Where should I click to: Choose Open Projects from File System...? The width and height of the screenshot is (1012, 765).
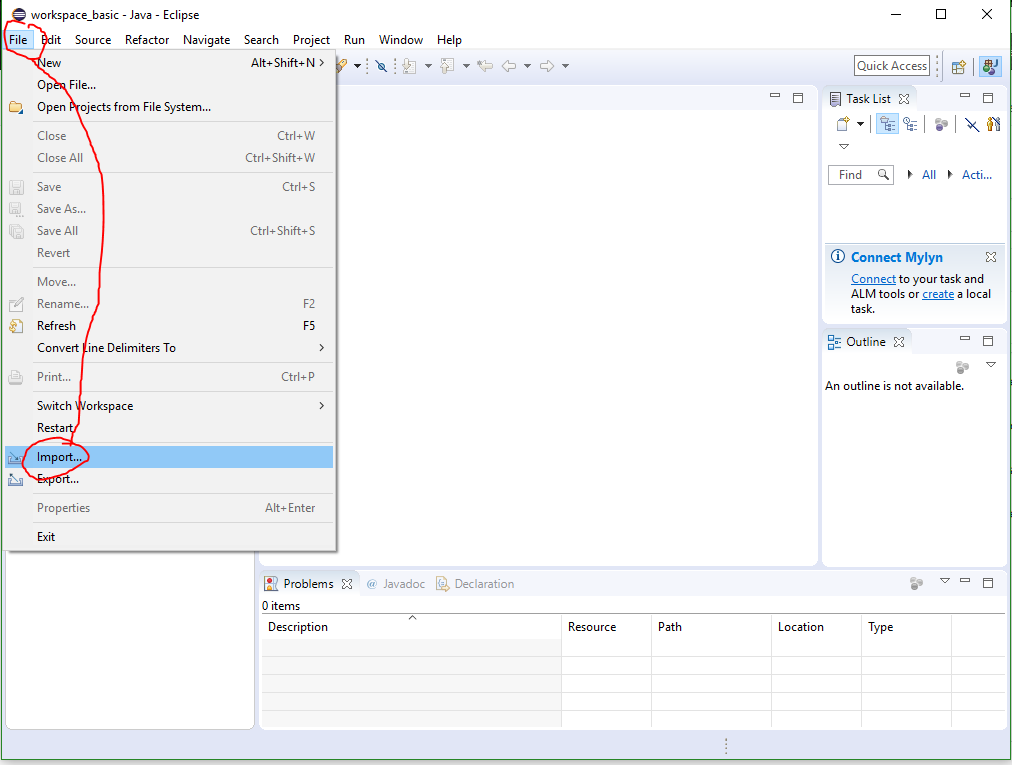[x=169, y=107]
